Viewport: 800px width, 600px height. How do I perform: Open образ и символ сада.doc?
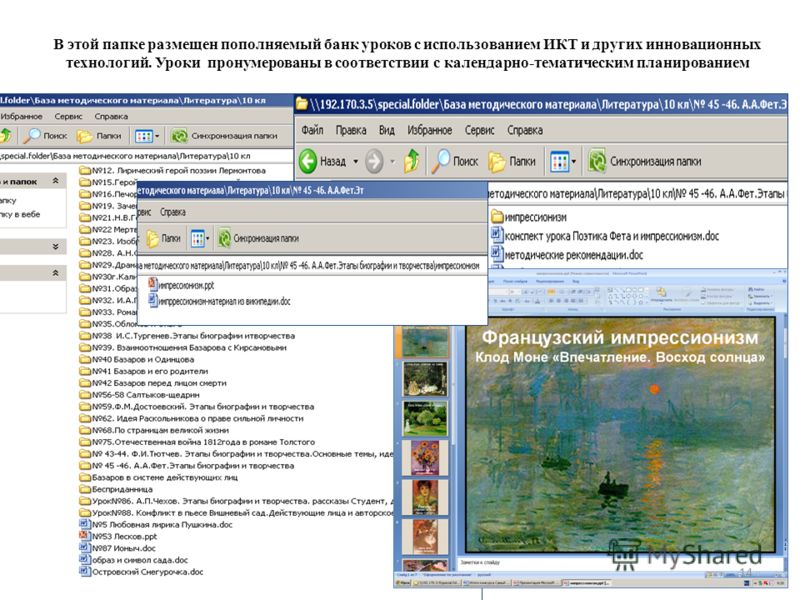[134, 560]
